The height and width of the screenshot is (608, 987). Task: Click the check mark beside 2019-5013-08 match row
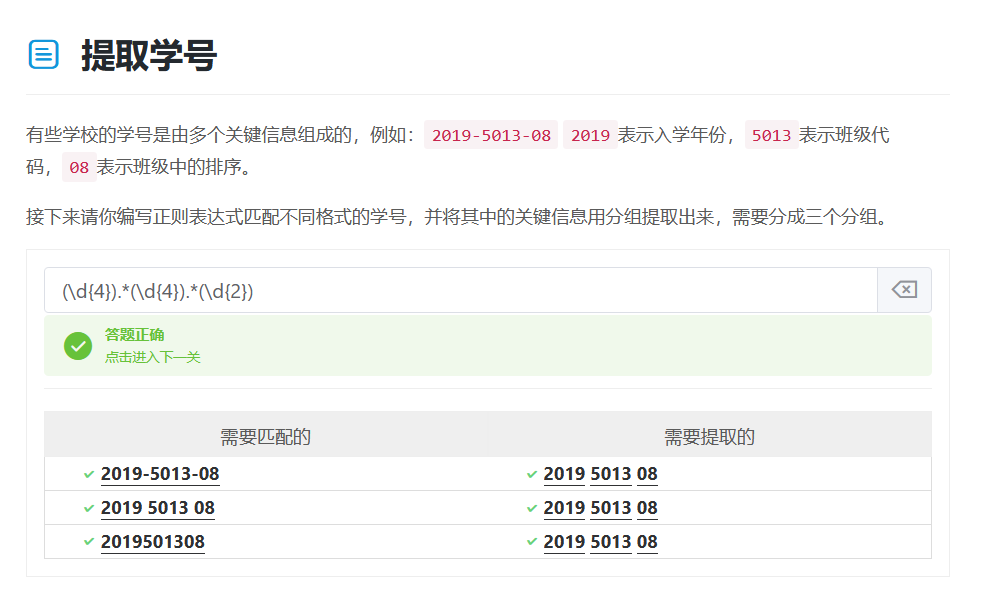(x=89, y=474)
